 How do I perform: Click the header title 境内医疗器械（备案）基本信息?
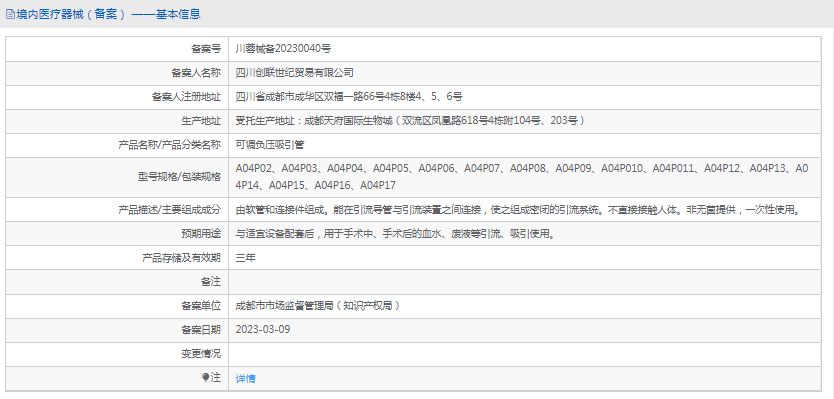pos(107,14)
